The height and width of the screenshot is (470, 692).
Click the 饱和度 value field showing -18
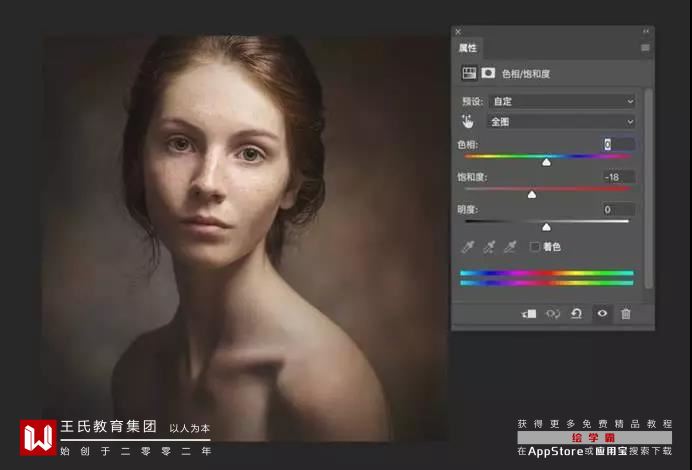click(619, 177)
